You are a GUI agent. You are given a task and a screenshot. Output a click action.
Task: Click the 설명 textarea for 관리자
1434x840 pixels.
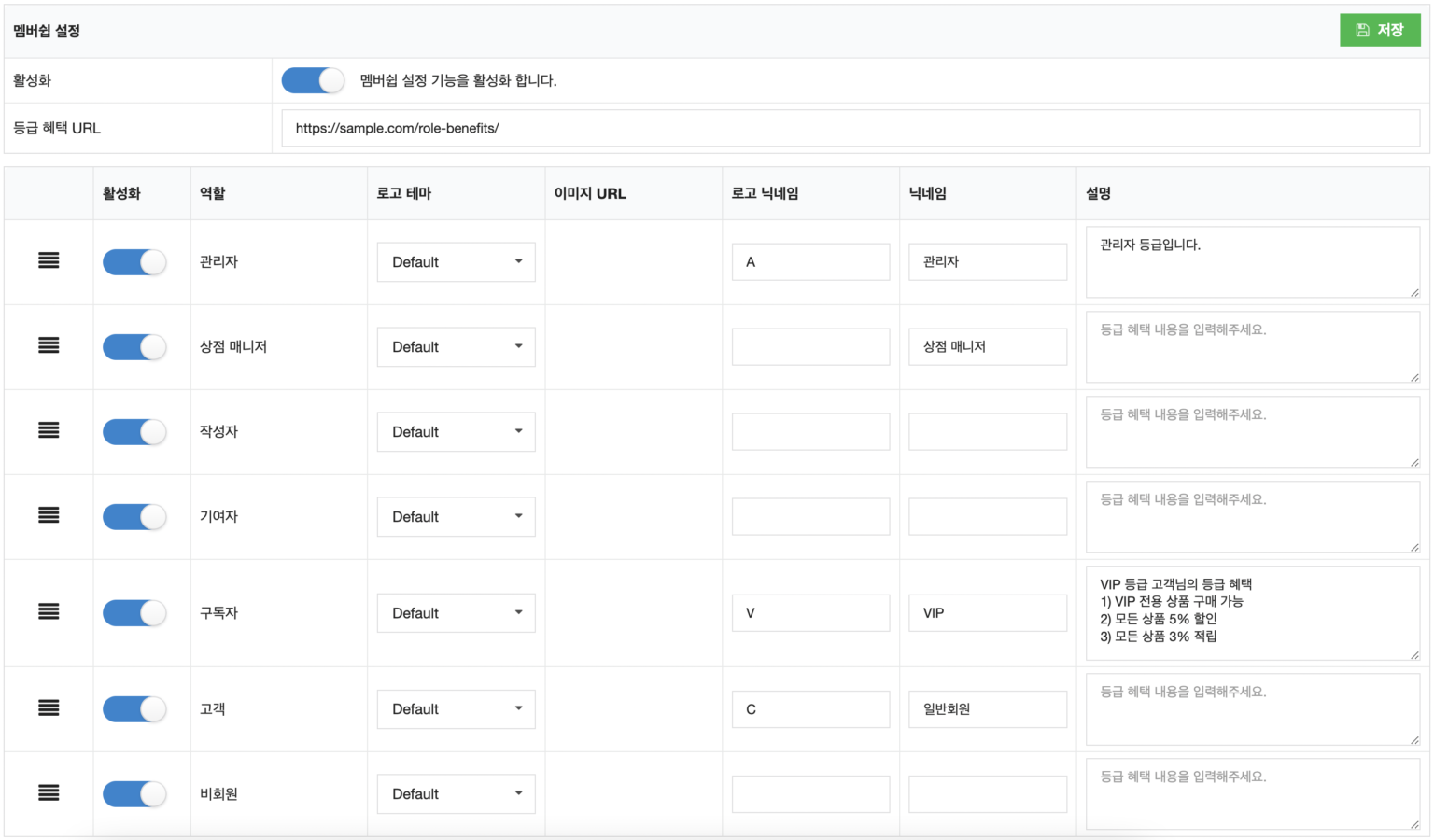point(1251,262)
